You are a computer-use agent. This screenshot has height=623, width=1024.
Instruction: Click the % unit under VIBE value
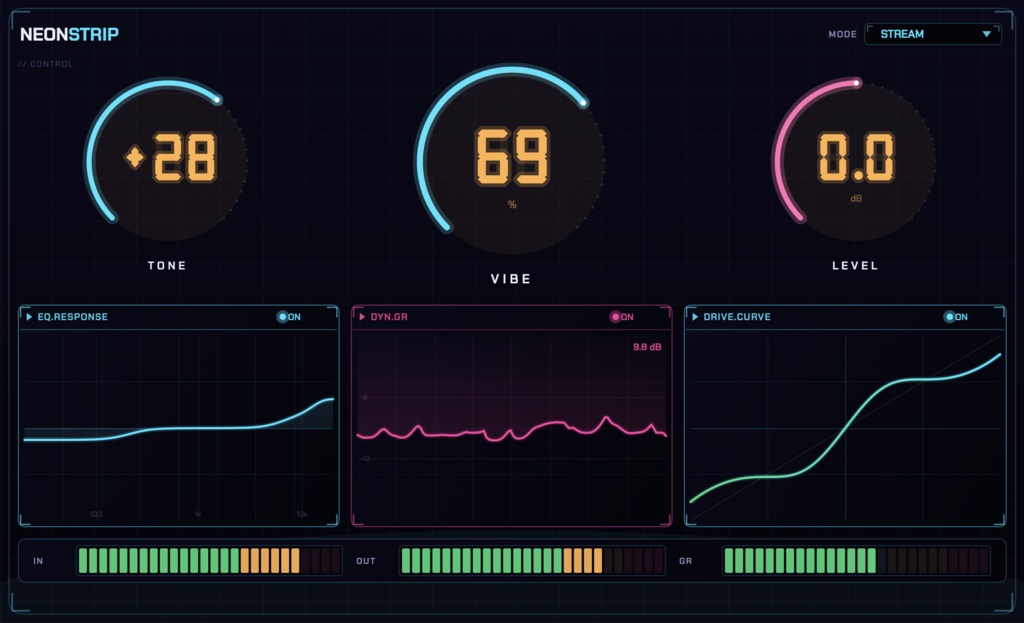[x=512, y=205]
